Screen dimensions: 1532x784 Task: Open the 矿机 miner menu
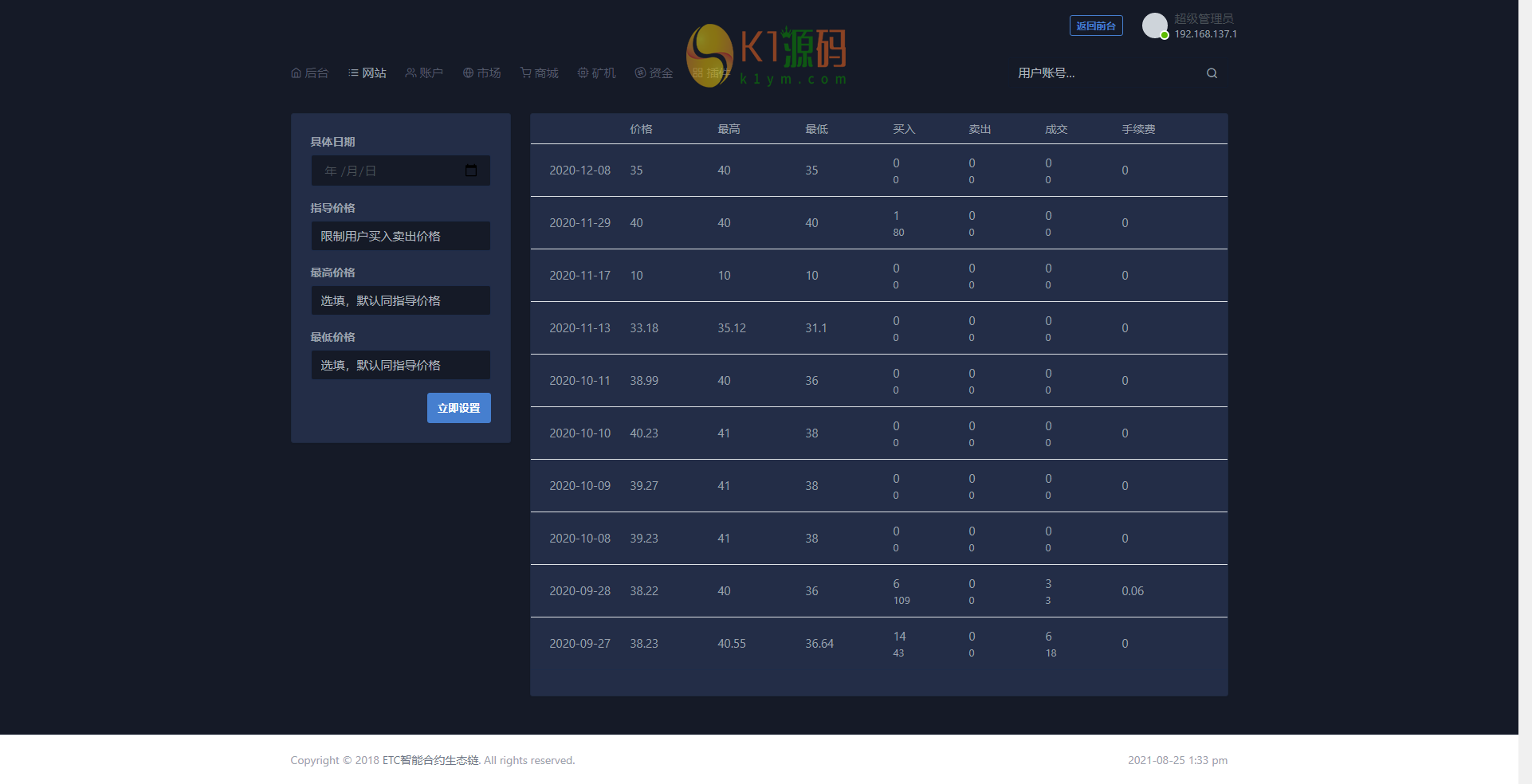[x=597, y=73]
